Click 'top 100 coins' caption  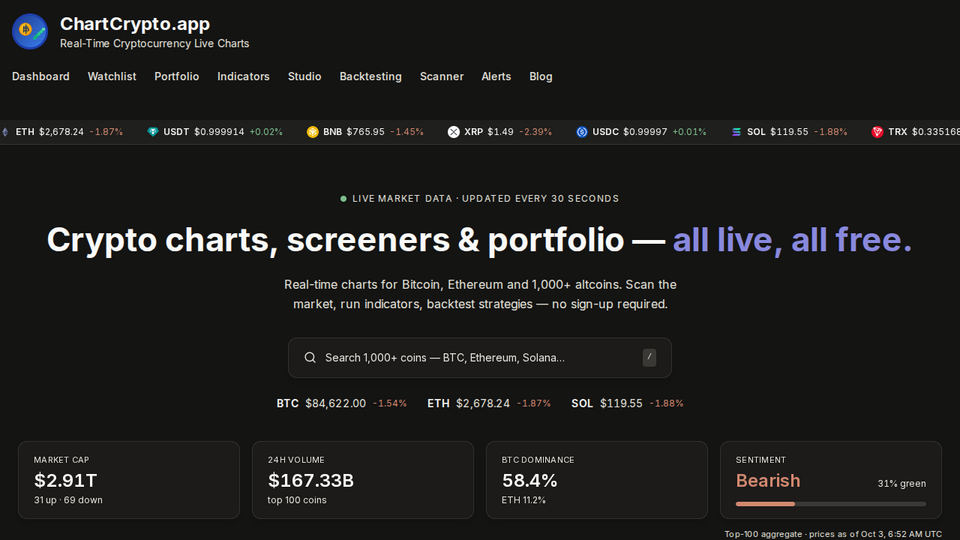click(297, 500)
